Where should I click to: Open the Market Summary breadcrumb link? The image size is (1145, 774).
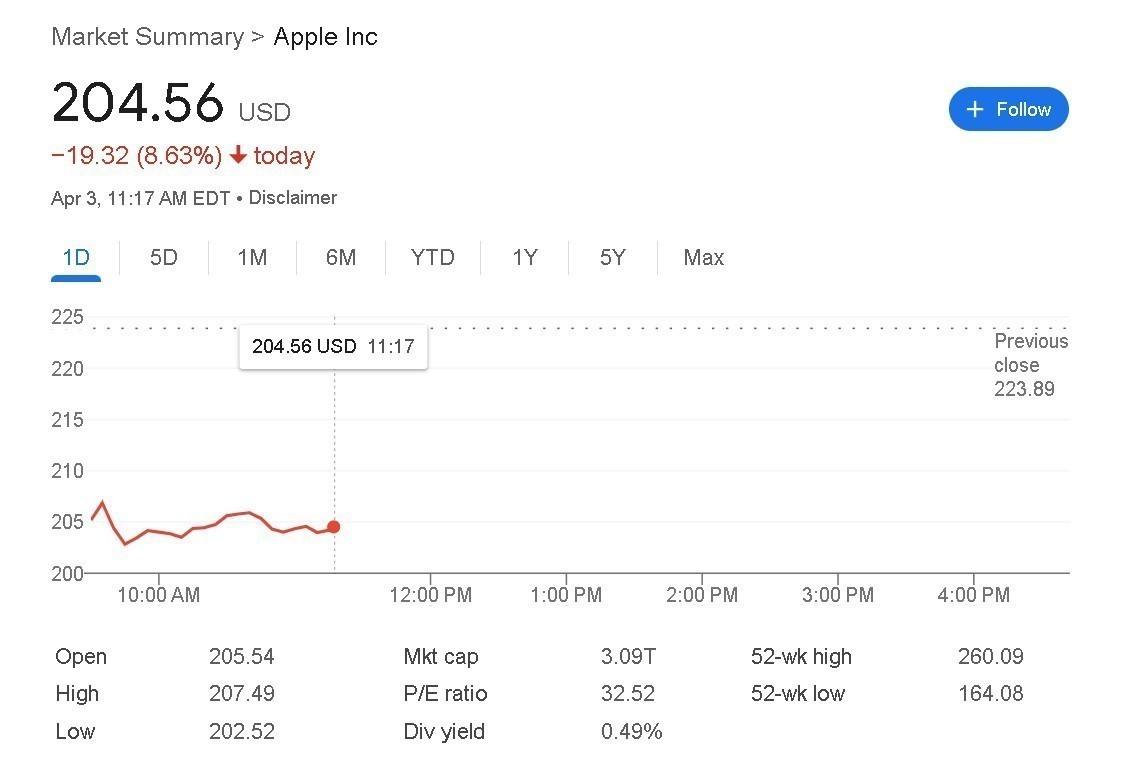147,37
